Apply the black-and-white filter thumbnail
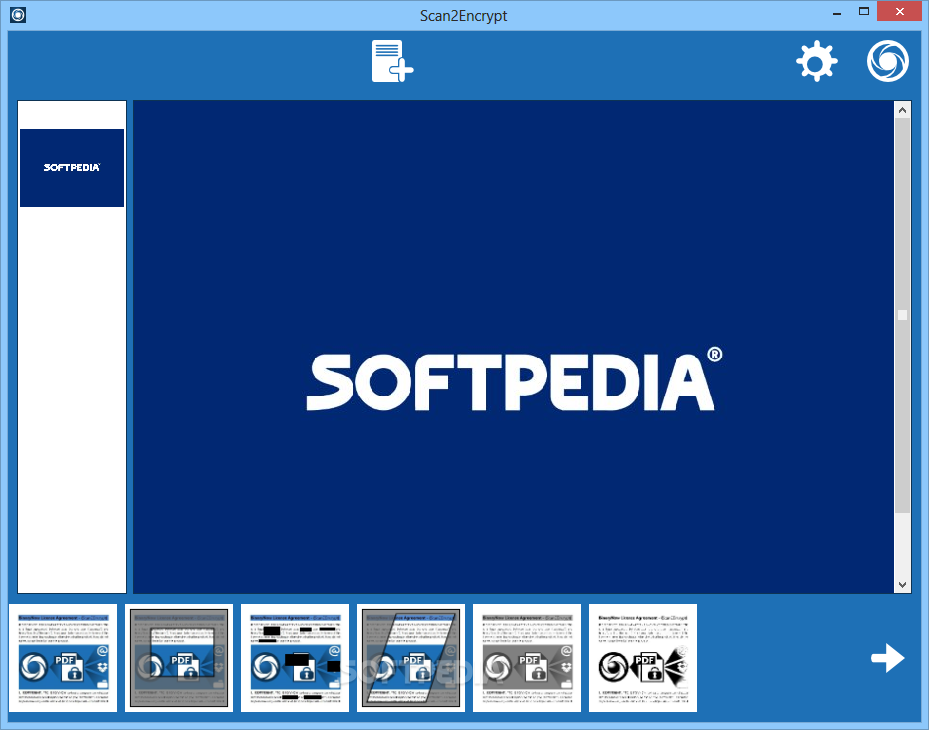Image resolution: width=929 pixels, height=730 pixels. (x=643, y=658)
